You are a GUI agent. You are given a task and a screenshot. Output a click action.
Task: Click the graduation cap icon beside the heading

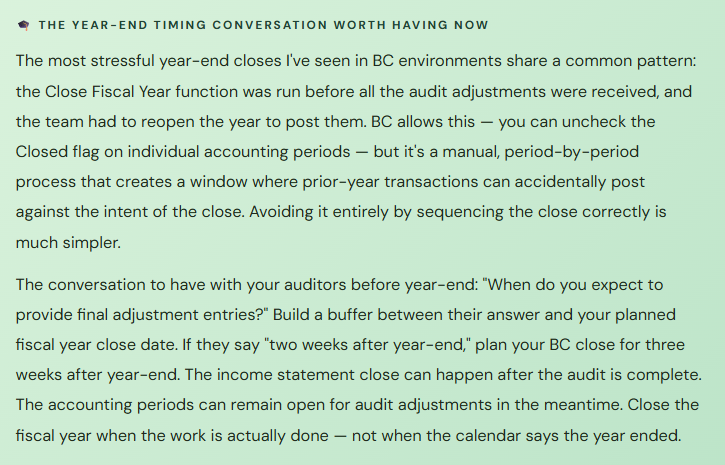click(23, 24)
